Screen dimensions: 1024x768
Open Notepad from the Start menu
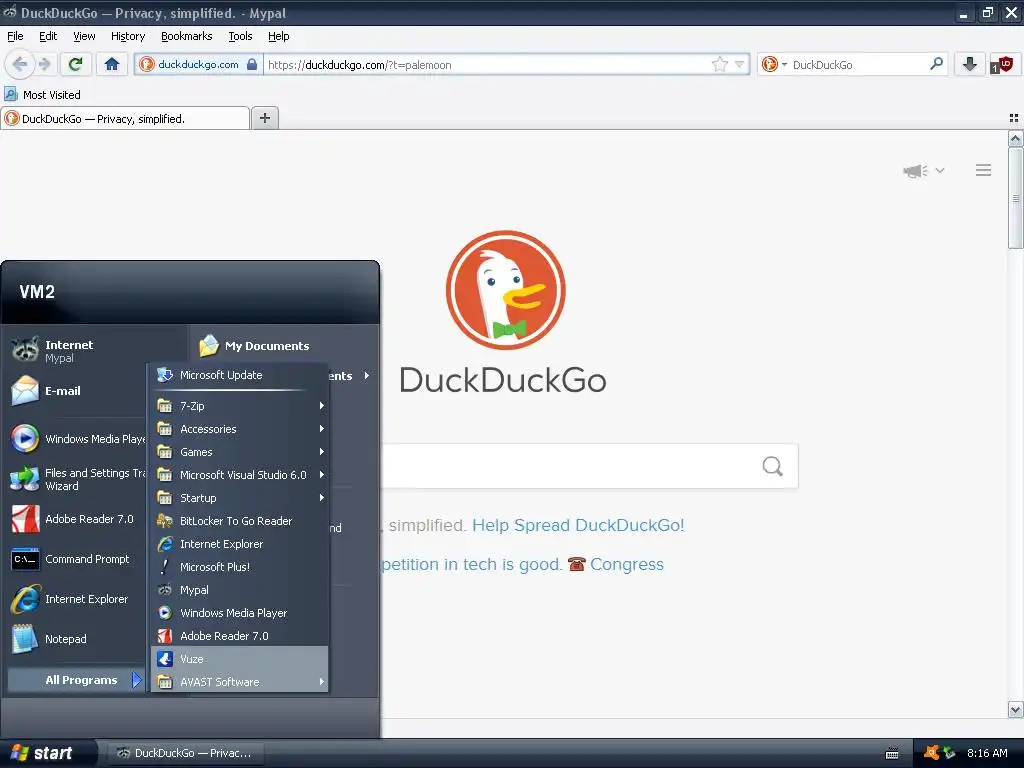[77, 639]
